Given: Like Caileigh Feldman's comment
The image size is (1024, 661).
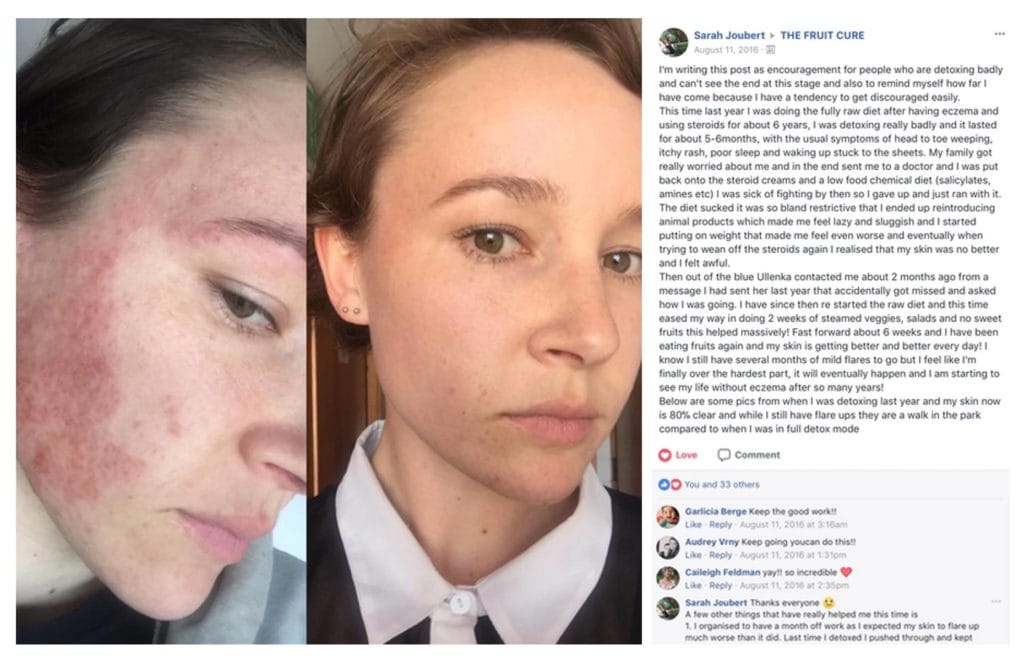Looking at the screenshot, I should (693, 585).
